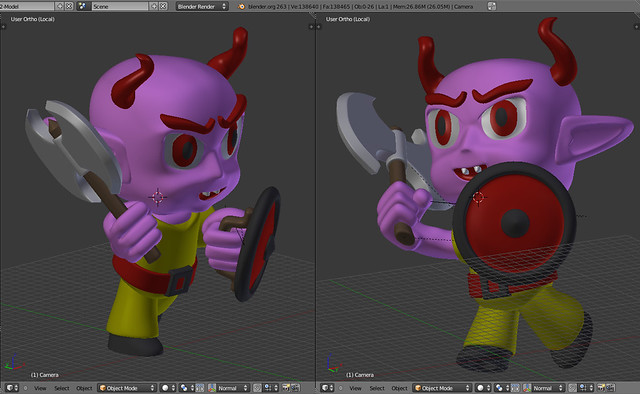Add new screen layout next to 2-Model

point(60,6)
